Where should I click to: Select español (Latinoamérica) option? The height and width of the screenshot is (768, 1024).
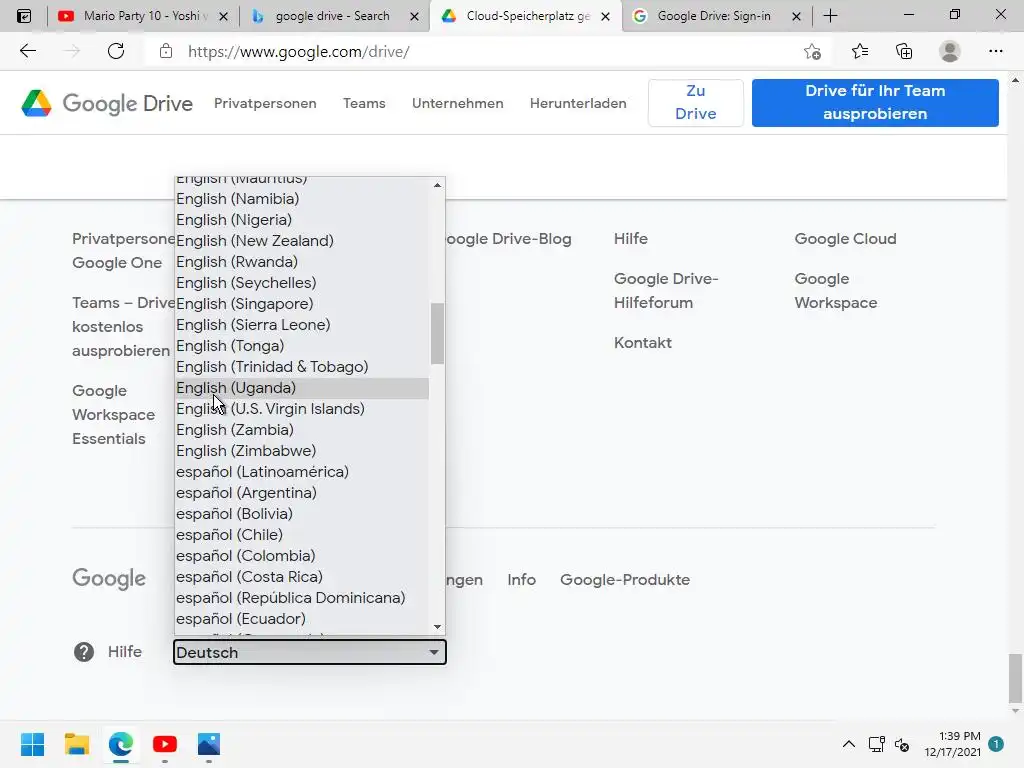(302, 472)
